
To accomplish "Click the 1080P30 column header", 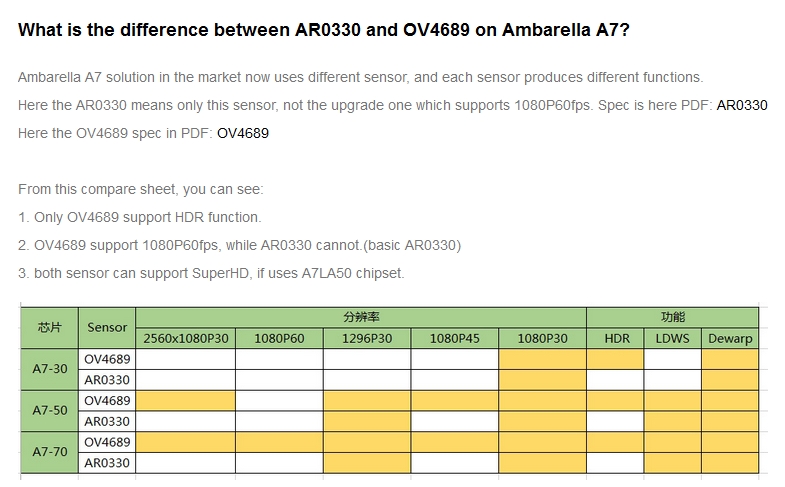I will tap(542, 338).
